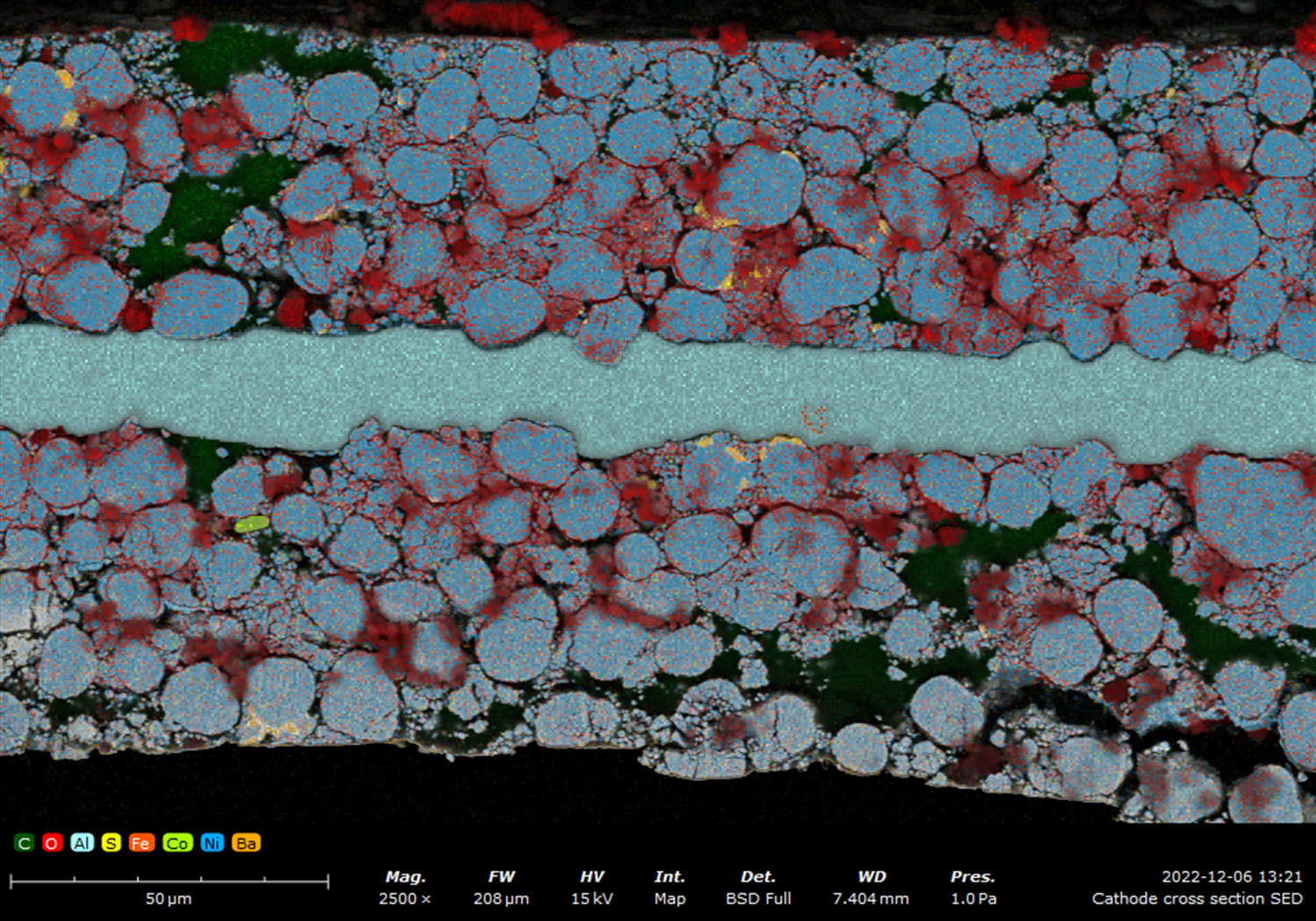Click the FW header label
1316x921 pixels.
coord(502,876)
